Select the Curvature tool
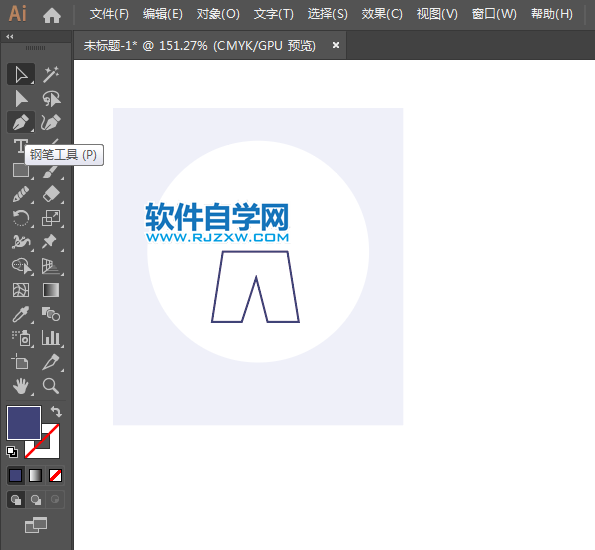 point(51,122)
